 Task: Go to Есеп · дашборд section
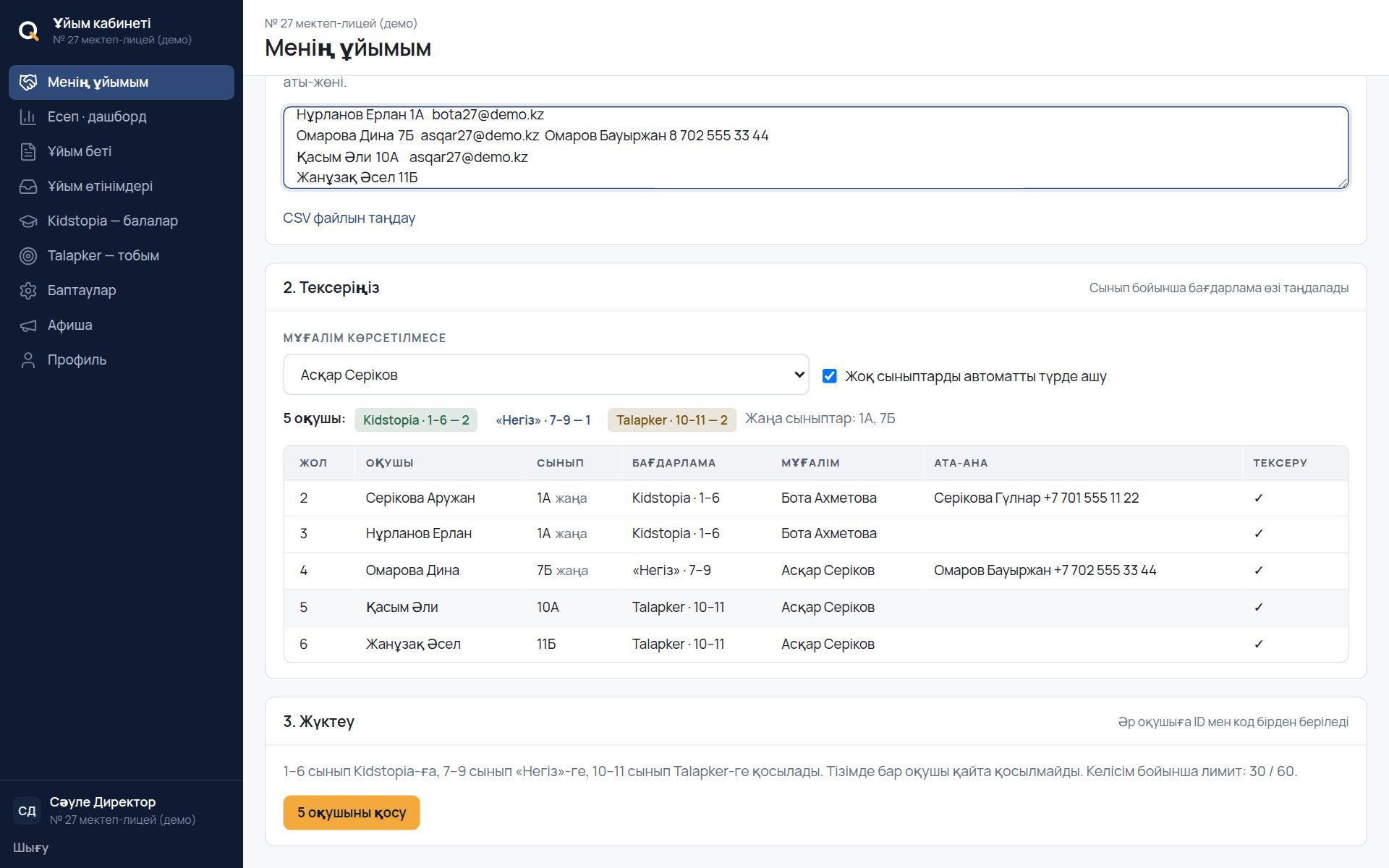122,117
